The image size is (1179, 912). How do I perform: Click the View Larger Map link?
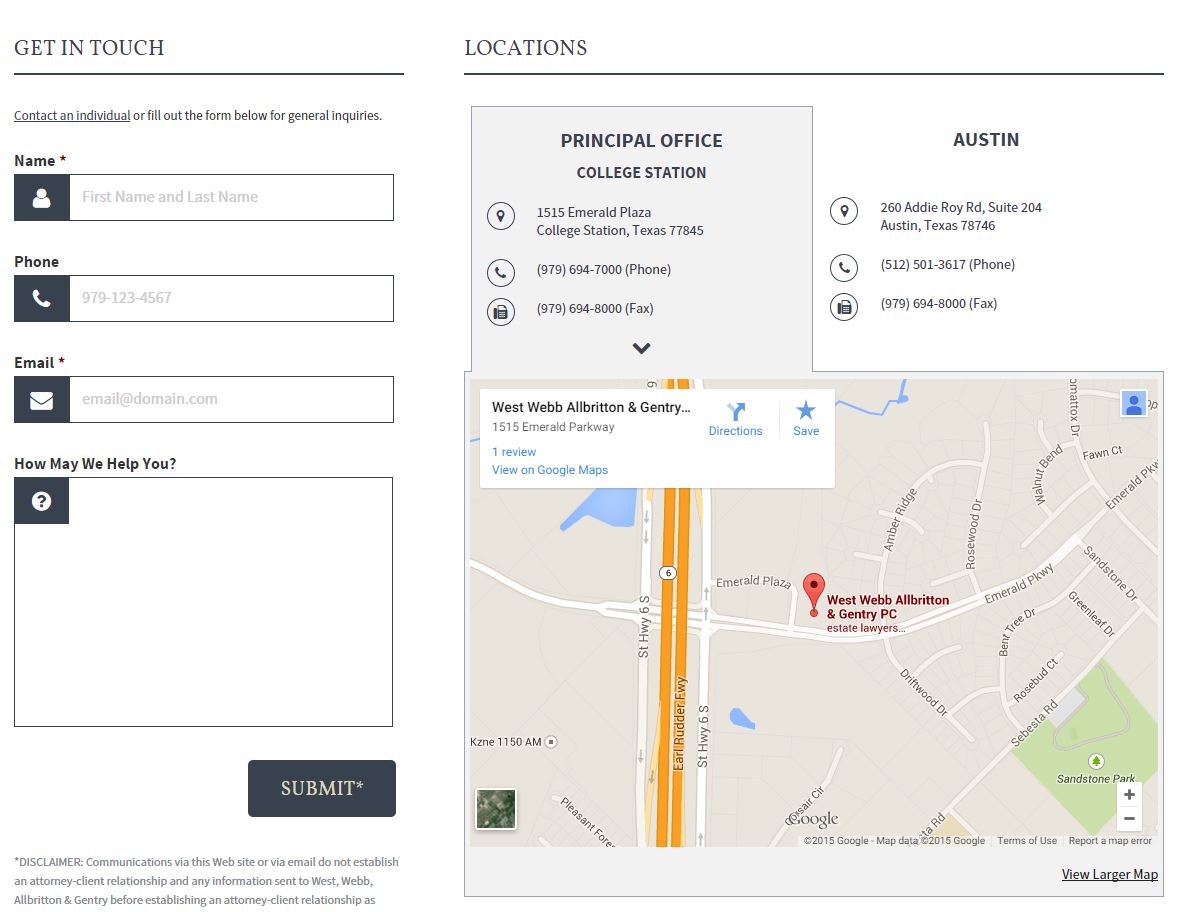click(1109, 874)
